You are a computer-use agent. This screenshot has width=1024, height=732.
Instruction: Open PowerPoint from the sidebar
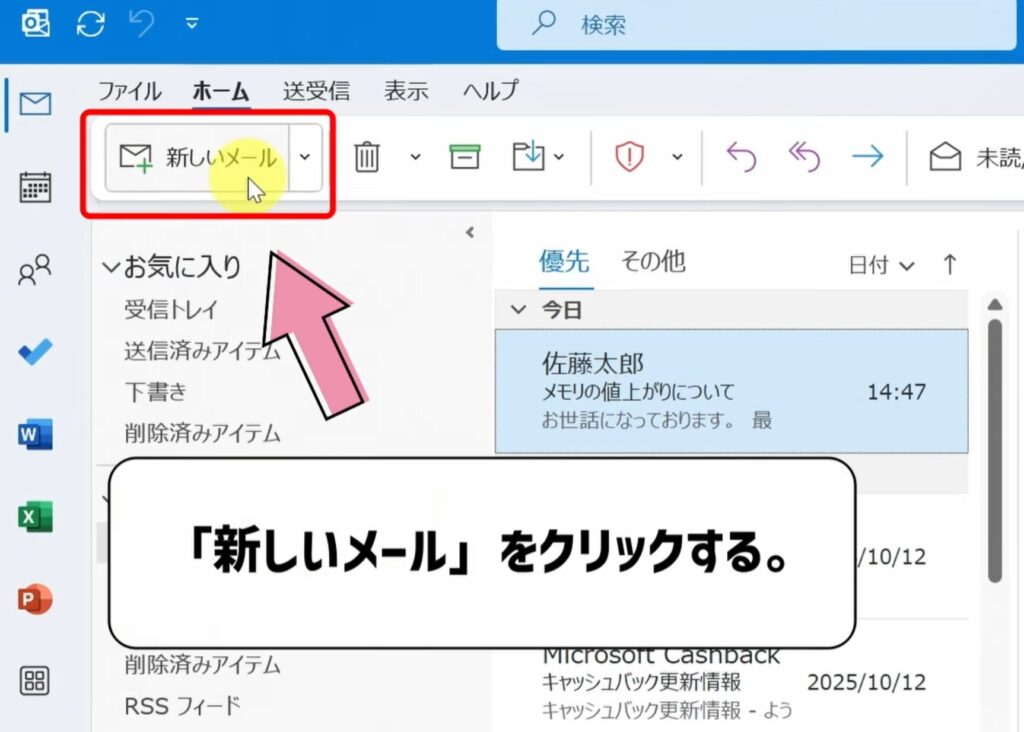(34, 598)
